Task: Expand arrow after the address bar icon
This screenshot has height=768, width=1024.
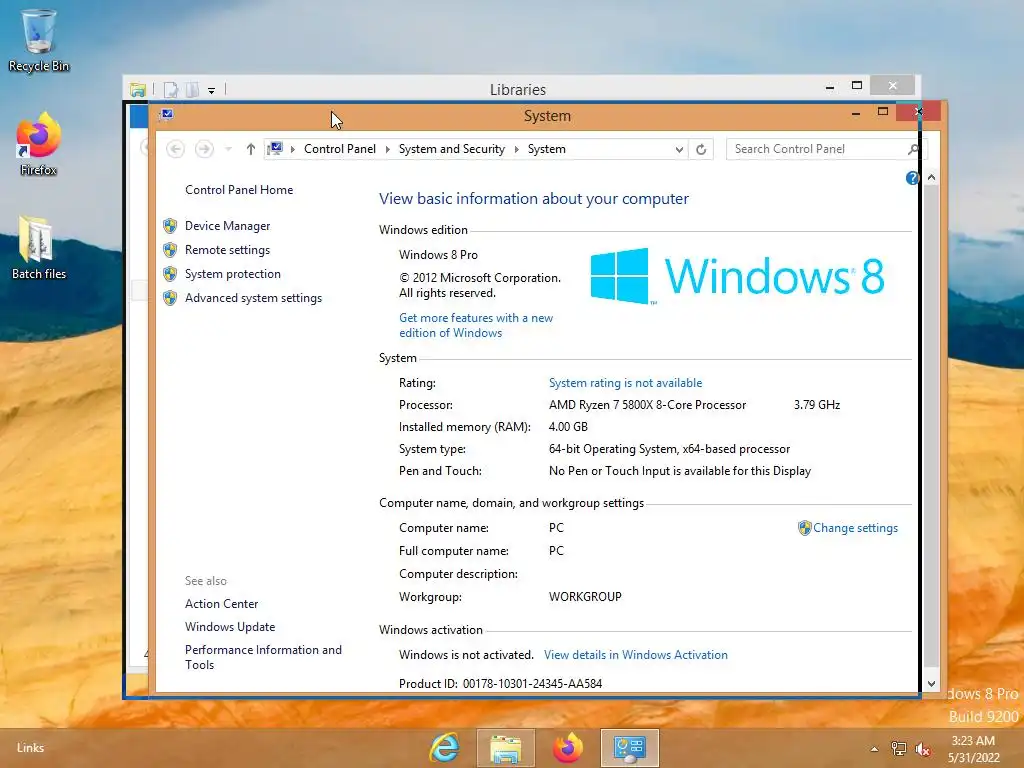Action: point(293,150)
